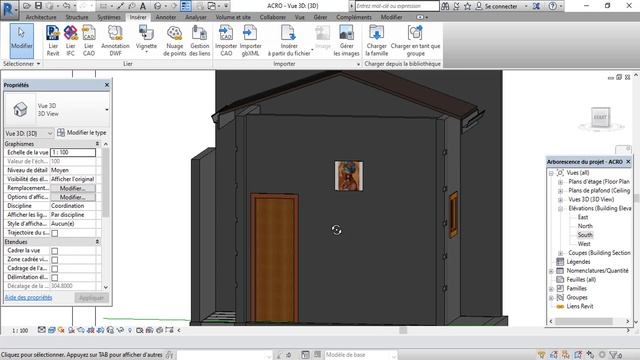The image size is (640, 360).
Task: Click Modifier button for Remplacement row
Action: [x=73, y=188]
